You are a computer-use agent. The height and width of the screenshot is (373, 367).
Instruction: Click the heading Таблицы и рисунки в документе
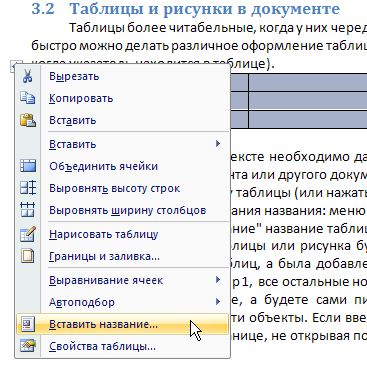pyautogui.click(x=205, y=9)
